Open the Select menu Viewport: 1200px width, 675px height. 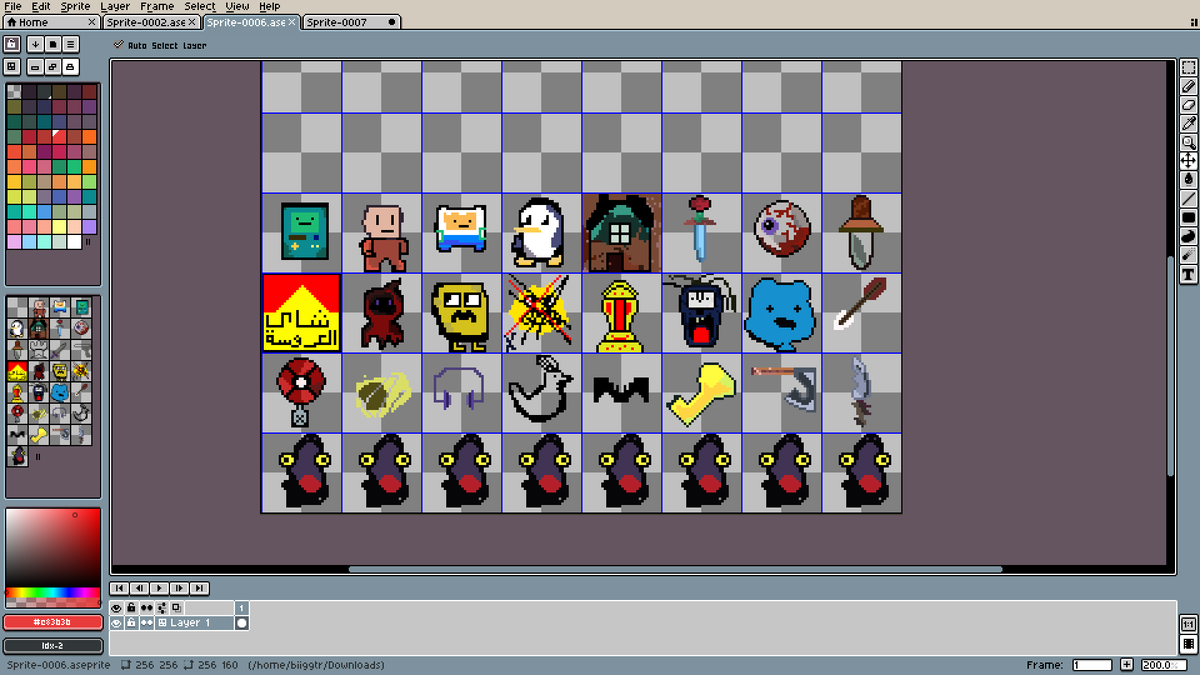tap(200, 6)
